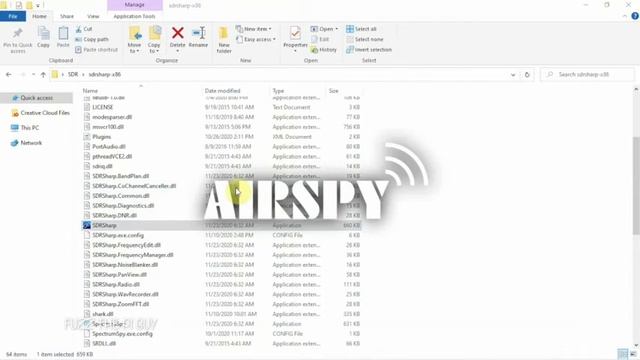This screenshot has width=640, height=360.
Task: Sort by the Size column header
Action: point(333,91)
